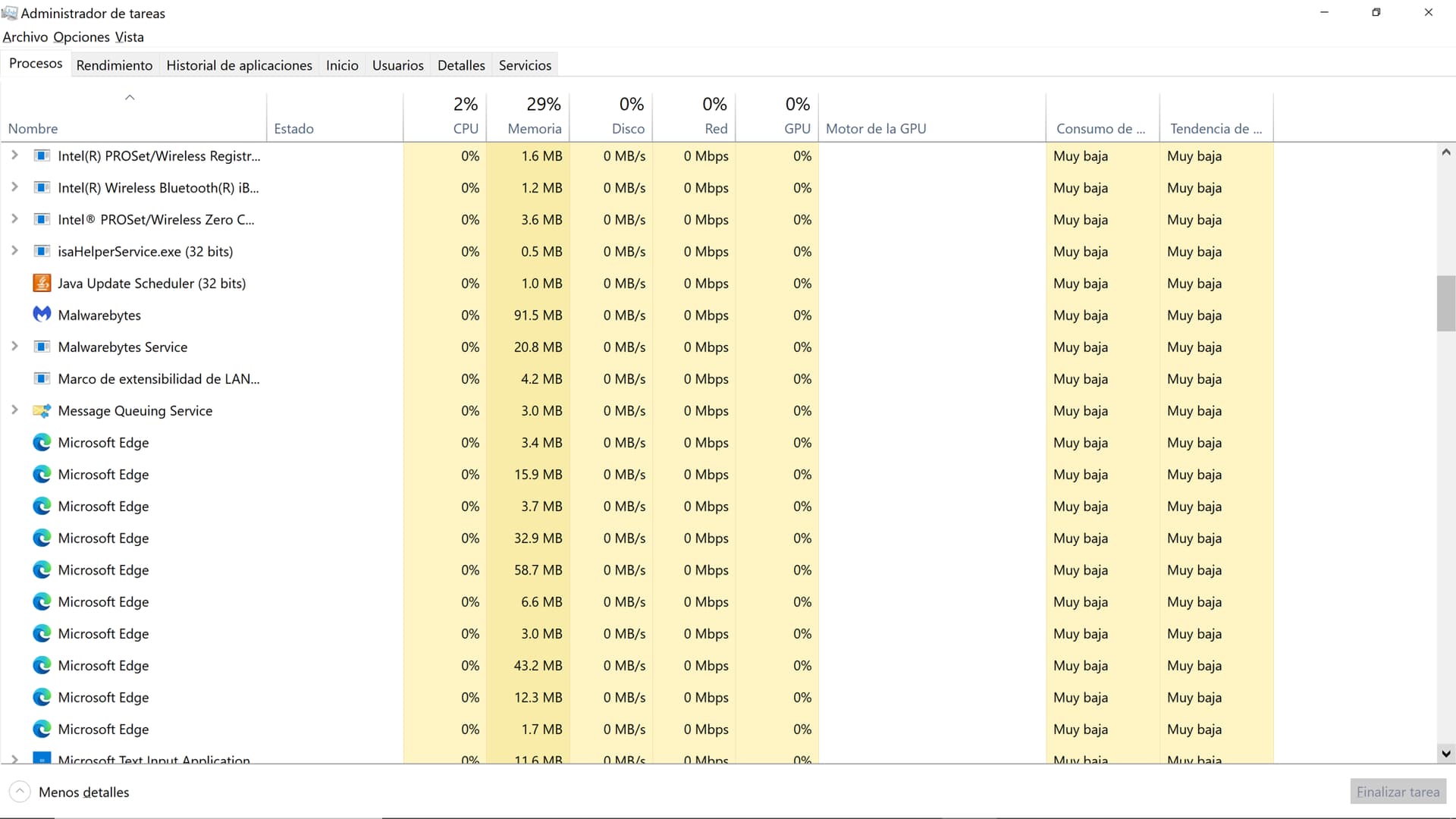Viewport: 1456px width, 819px height.
Task: Click the Message Queuing Service icon
Action: tap(42, 411)
